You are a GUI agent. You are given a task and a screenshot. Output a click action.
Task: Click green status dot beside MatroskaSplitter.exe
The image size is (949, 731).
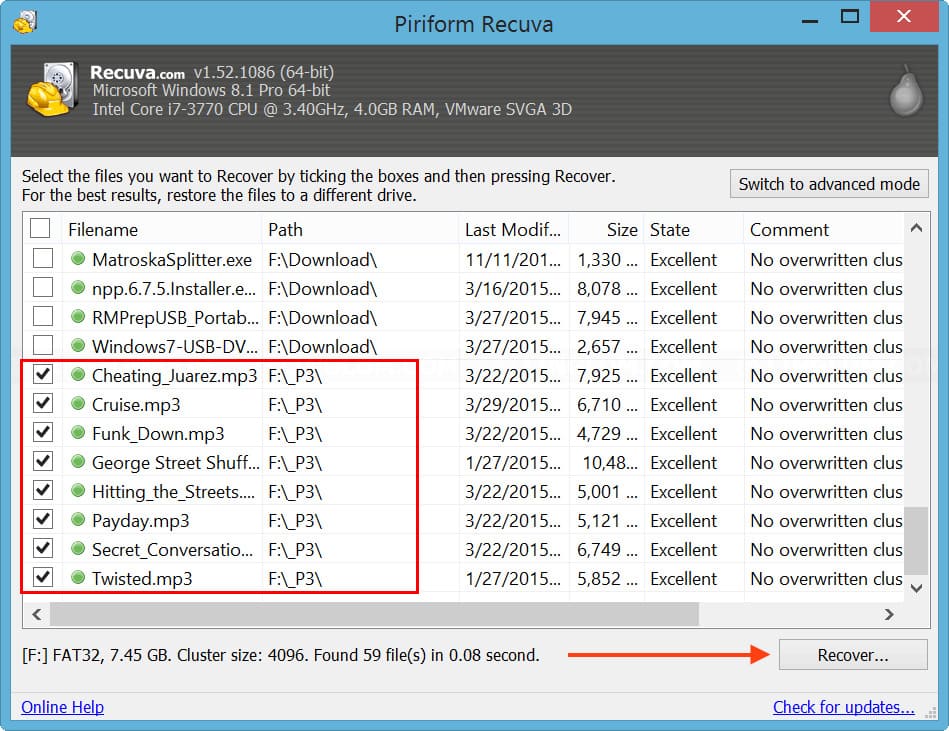click(78, 260)
